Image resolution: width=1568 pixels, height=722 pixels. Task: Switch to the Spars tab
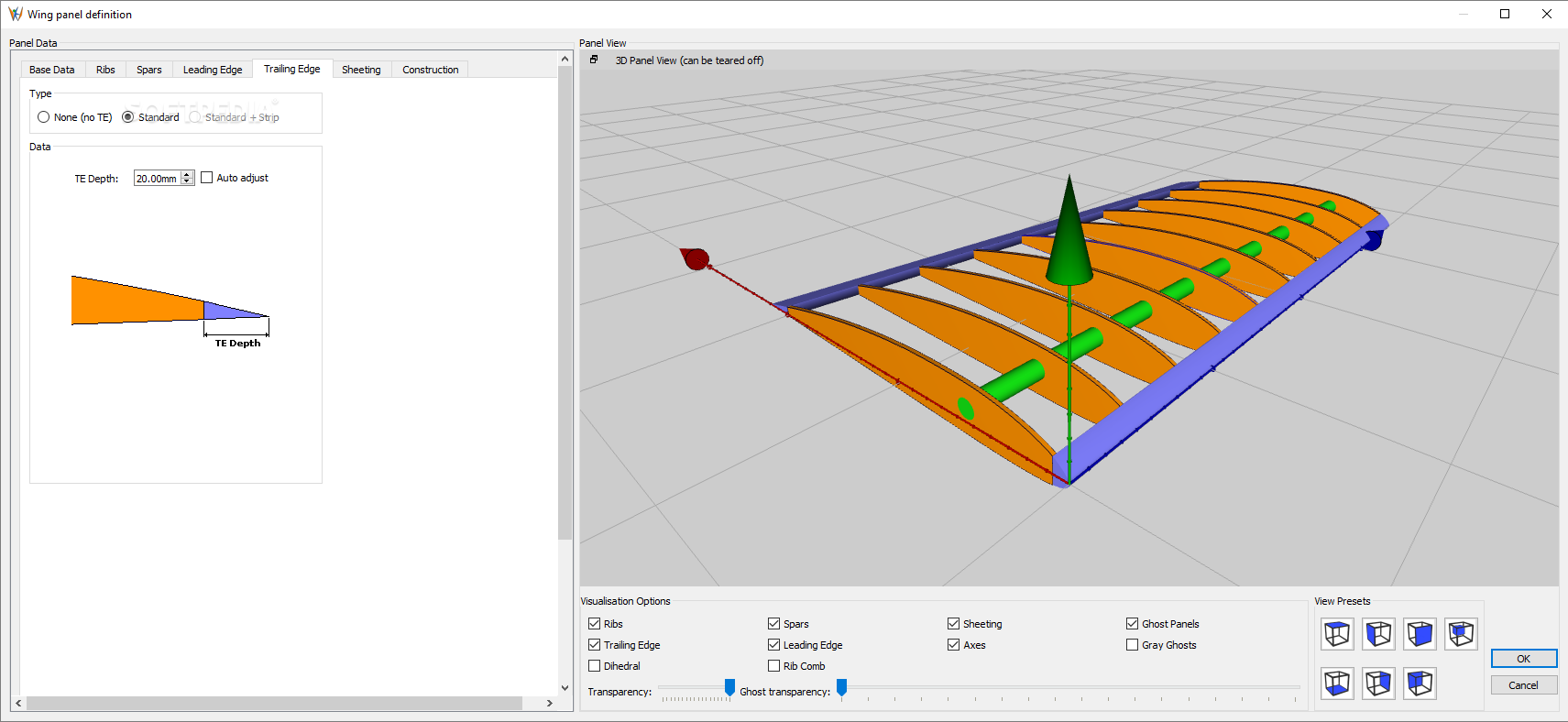click(149, 70)
